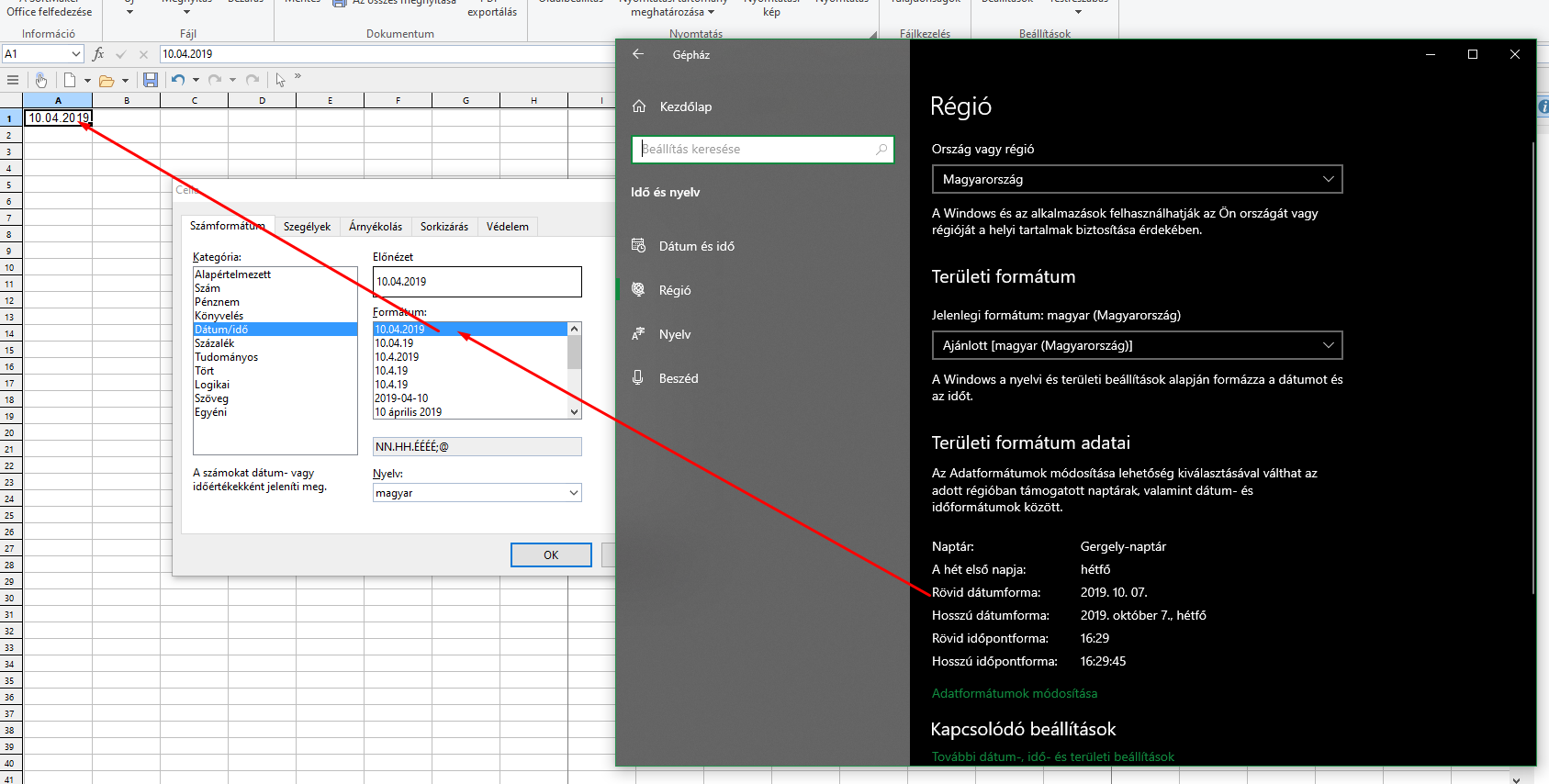Screen dimensions: 1549x784
Task: Go to Kezdőlap home in settings
Action: tap(685, 106)
